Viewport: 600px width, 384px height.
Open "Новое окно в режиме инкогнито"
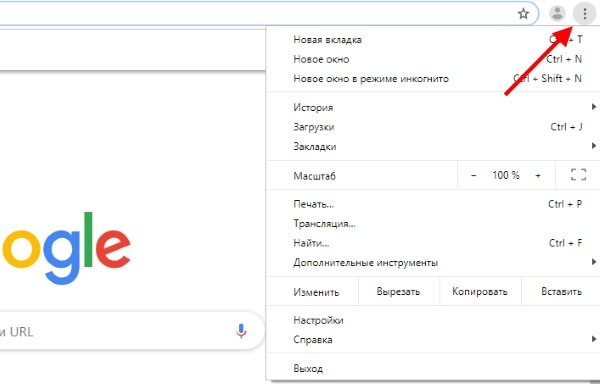[433, 79]
